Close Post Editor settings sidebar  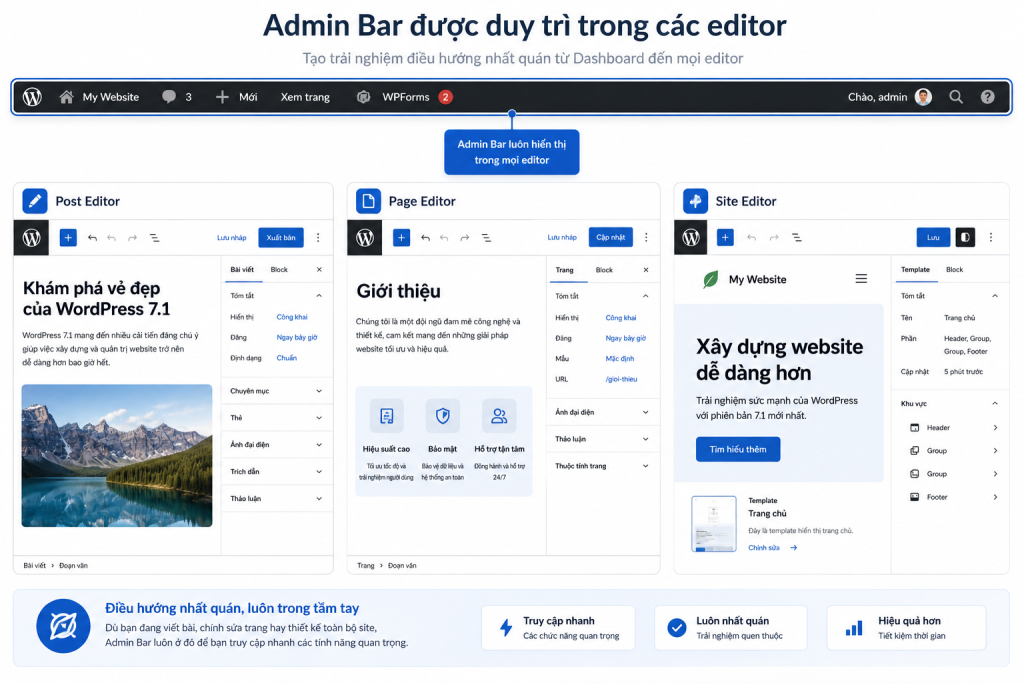(319, 270)
